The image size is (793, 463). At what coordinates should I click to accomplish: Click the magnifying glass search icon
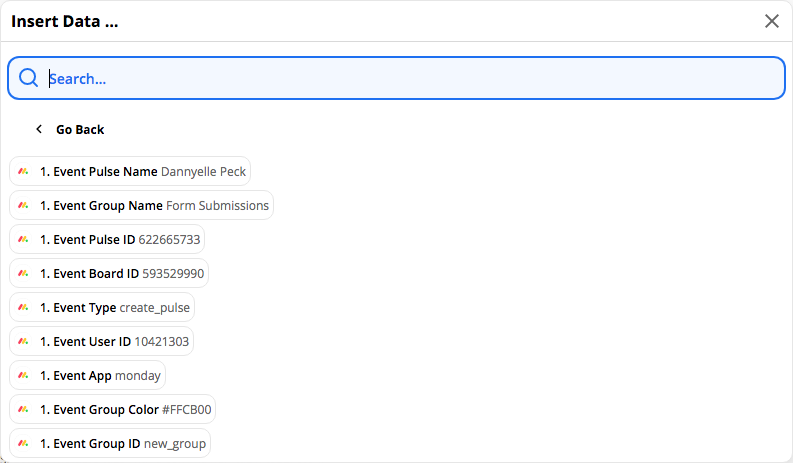point(28,78)
